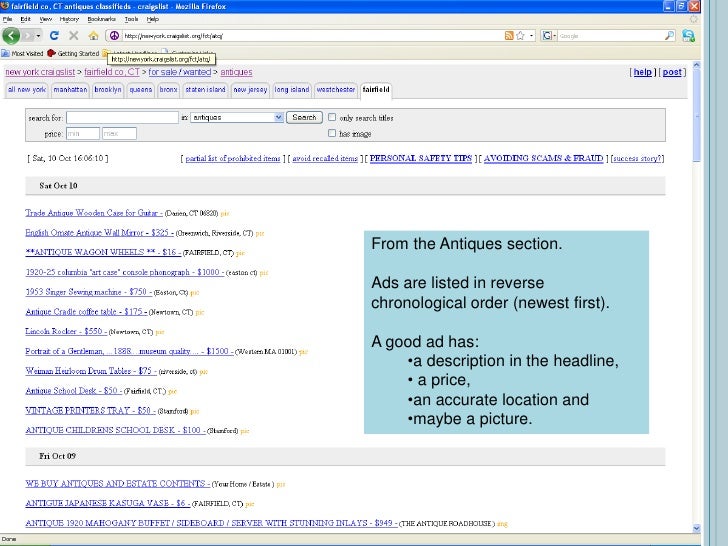Click the Forward navigation arrow
The image size is (728, 546).
tap(28, 35)
